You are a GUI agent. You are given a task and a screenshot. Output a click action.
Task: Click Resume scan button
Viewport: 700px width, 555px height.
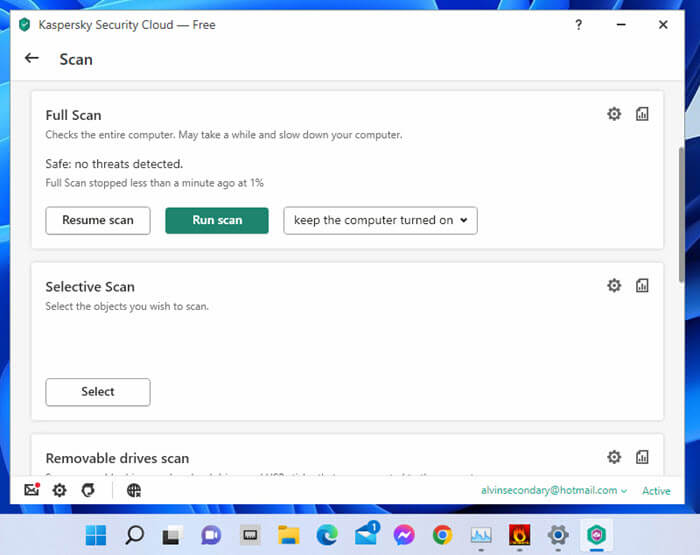(x=98, y=220)
